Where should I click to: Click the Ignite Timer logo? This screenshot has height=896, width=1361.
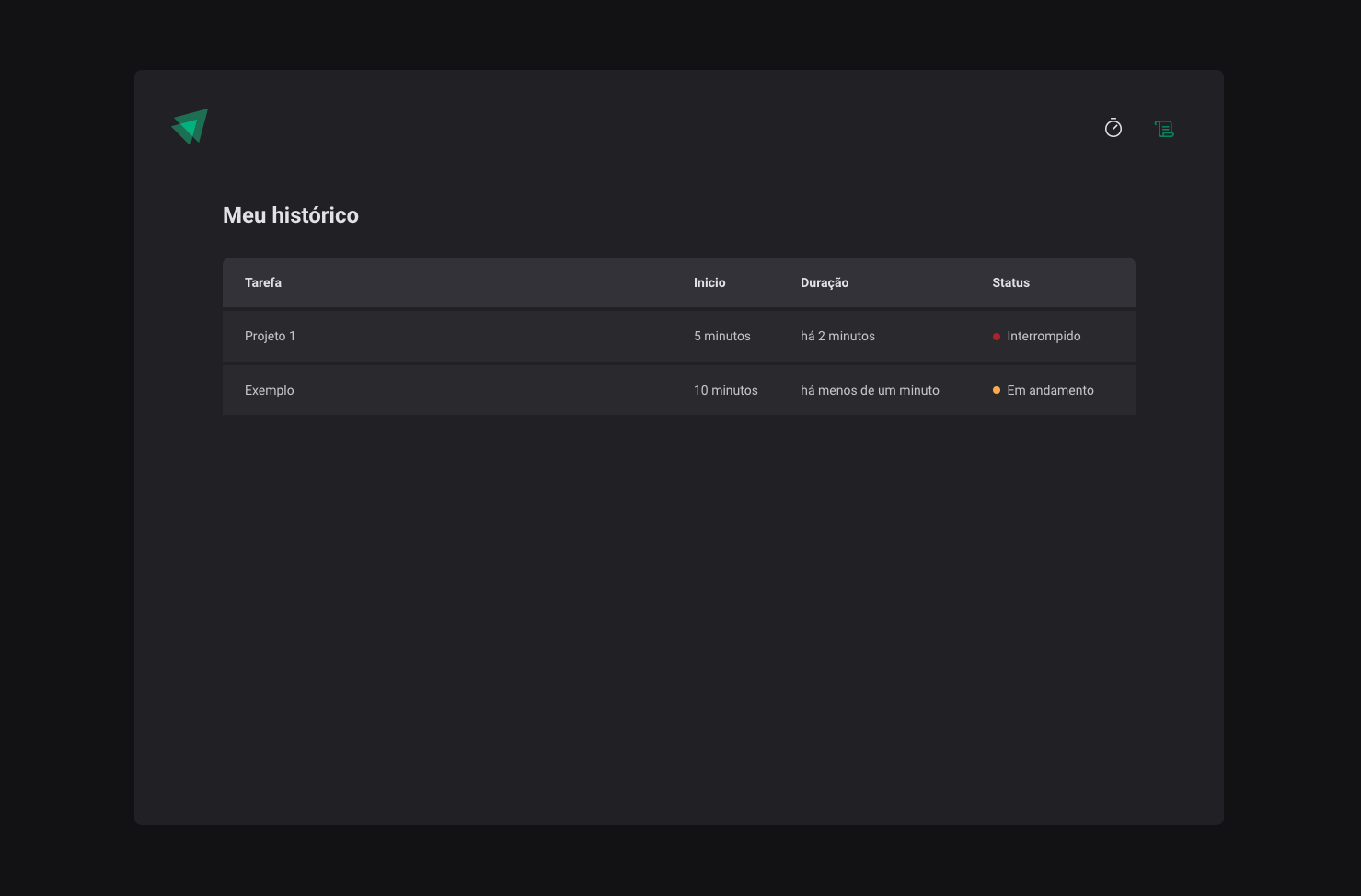coord(190,126)
